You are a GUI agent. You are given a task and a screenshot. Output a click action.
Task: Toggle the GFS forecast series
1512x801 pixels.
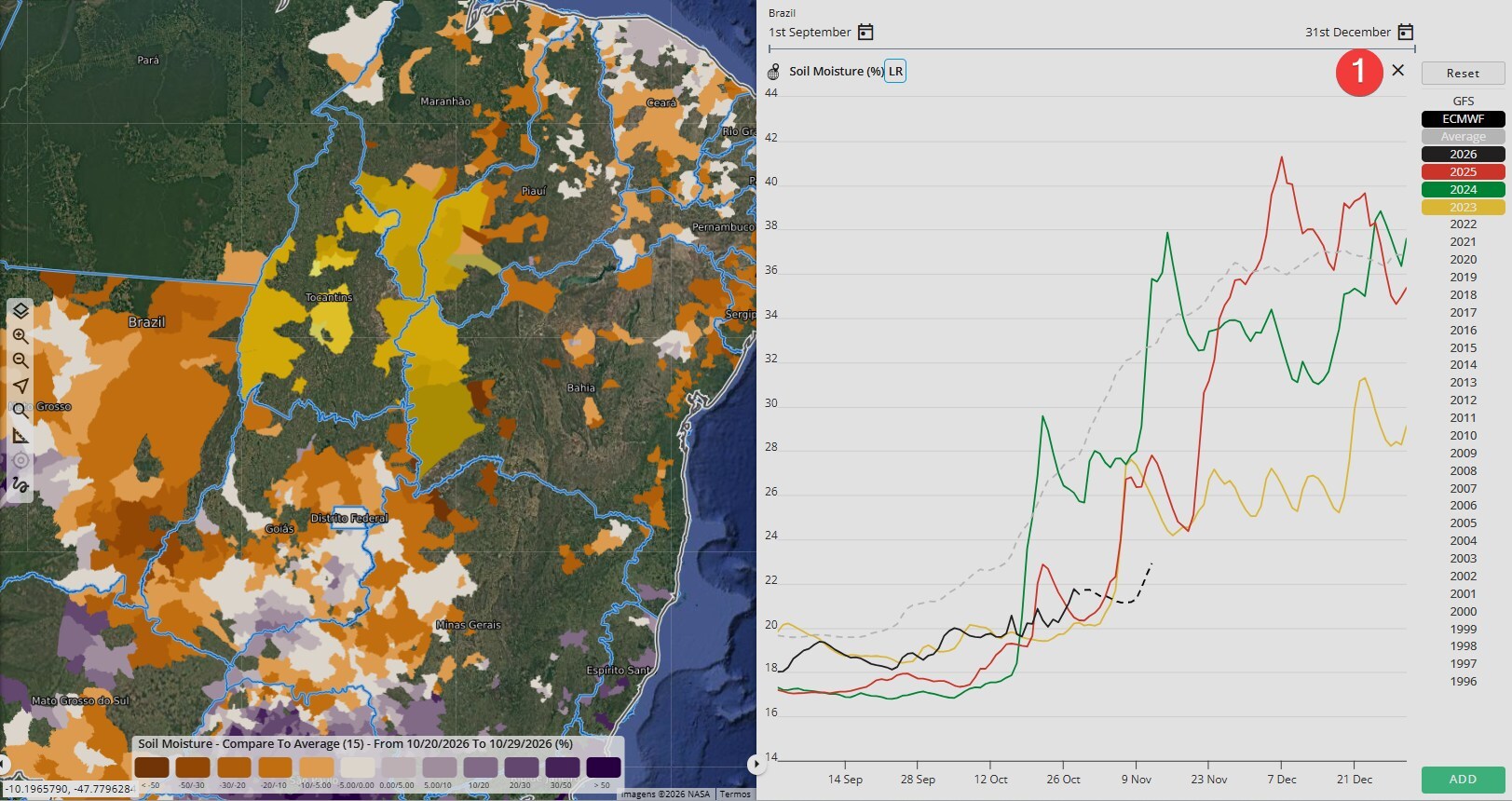point(1463,102)
